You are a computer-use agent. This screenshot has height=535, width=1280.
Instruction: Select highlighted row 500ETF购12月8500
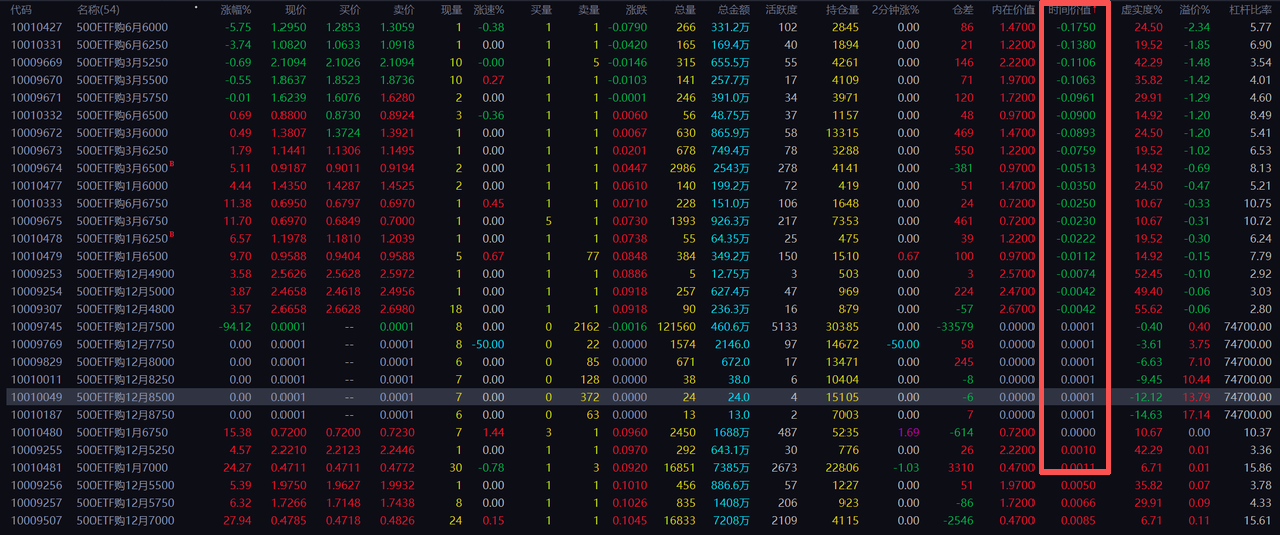coord(125,397)
